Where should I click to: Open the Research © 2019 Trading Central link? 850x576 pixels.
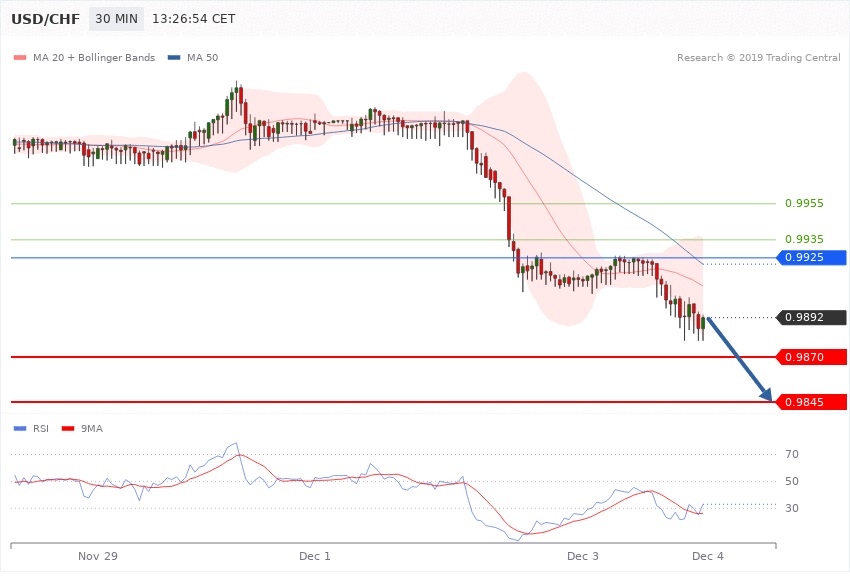pyautogui.click(x=758, y=58)
